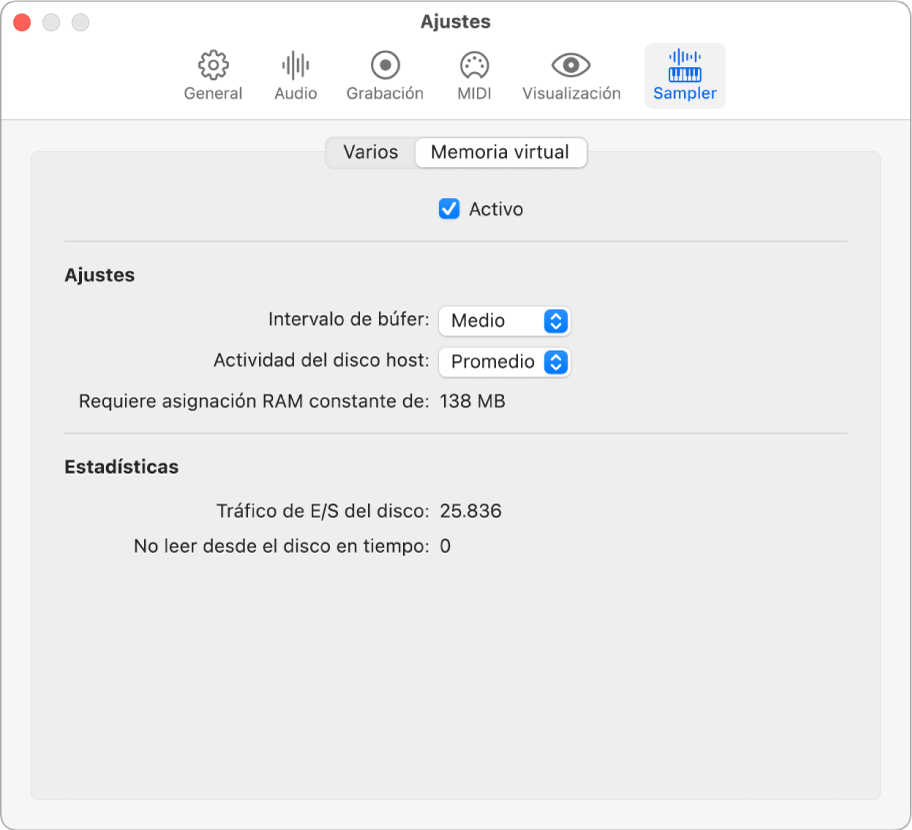Open the gear icon for General preferences
Image resolution: width=912 pixels, height=830 pixels.
[x=212, y=66]
